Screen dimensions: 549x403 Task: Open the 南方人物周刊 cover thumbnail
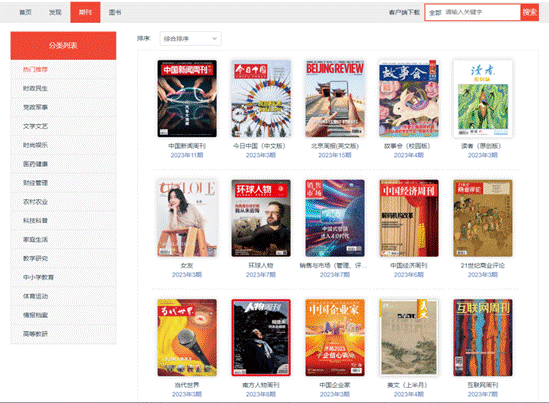(x=261, y=338)
